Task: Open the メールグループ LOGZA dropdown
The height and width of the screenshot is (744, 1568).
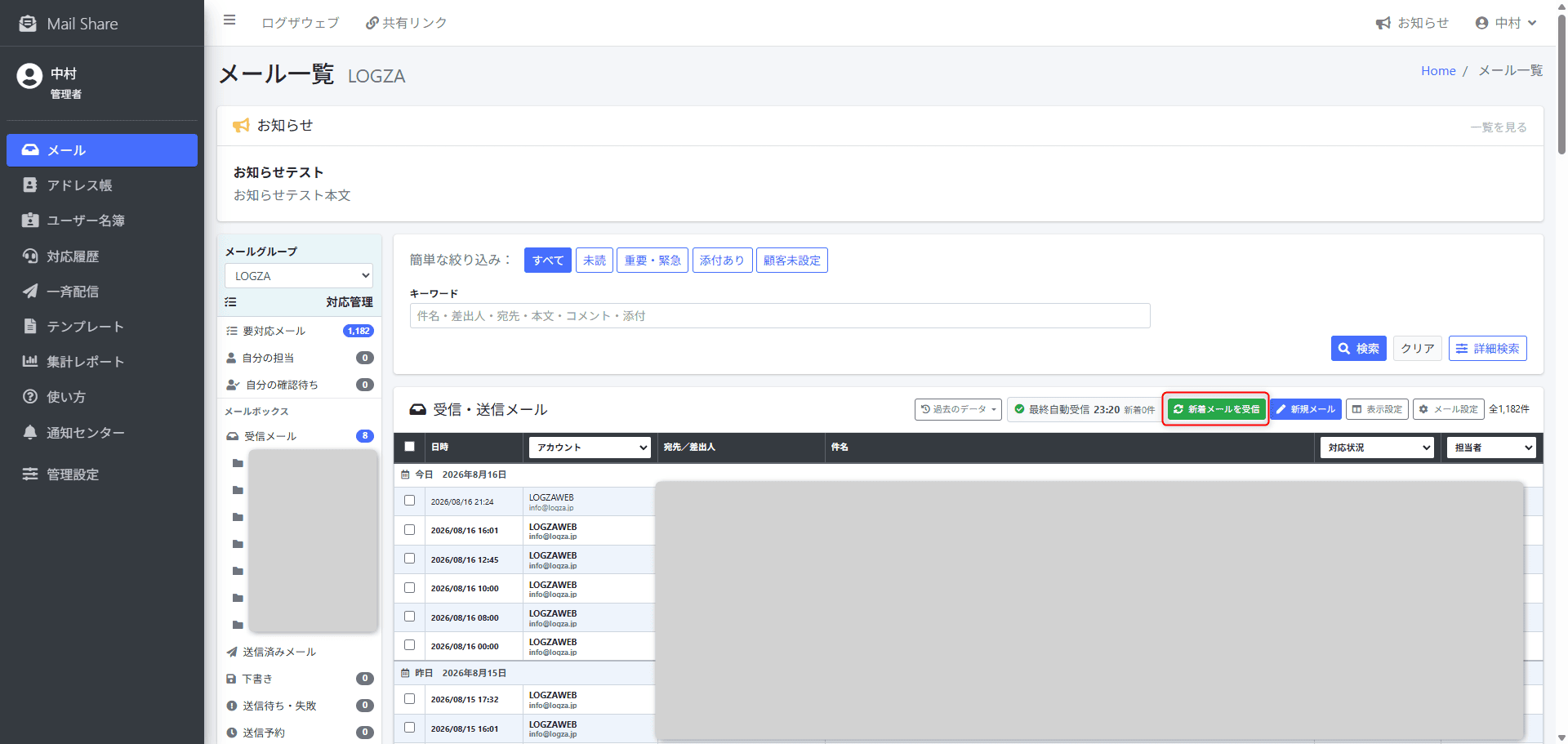Action: pyautogui.click(x=299, y=276)
